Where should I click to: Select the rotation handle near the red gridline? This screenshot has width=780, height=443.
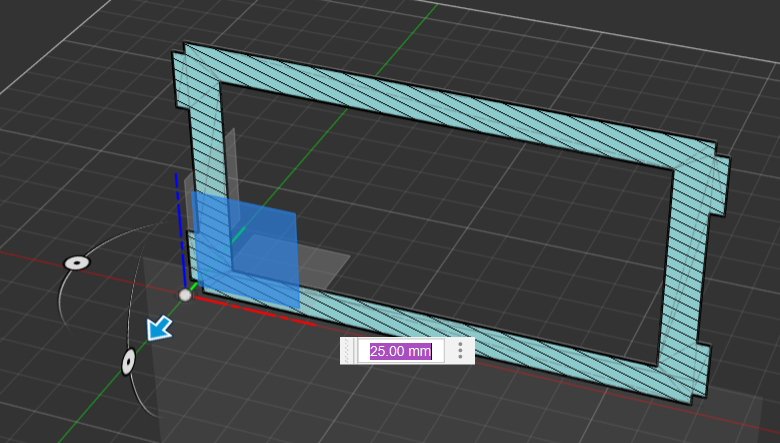(x=77, y=263)
